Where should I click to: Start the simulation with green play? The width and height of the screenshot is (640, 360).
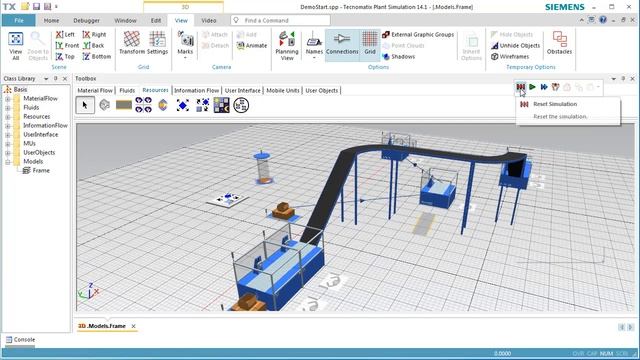(532, 87)
